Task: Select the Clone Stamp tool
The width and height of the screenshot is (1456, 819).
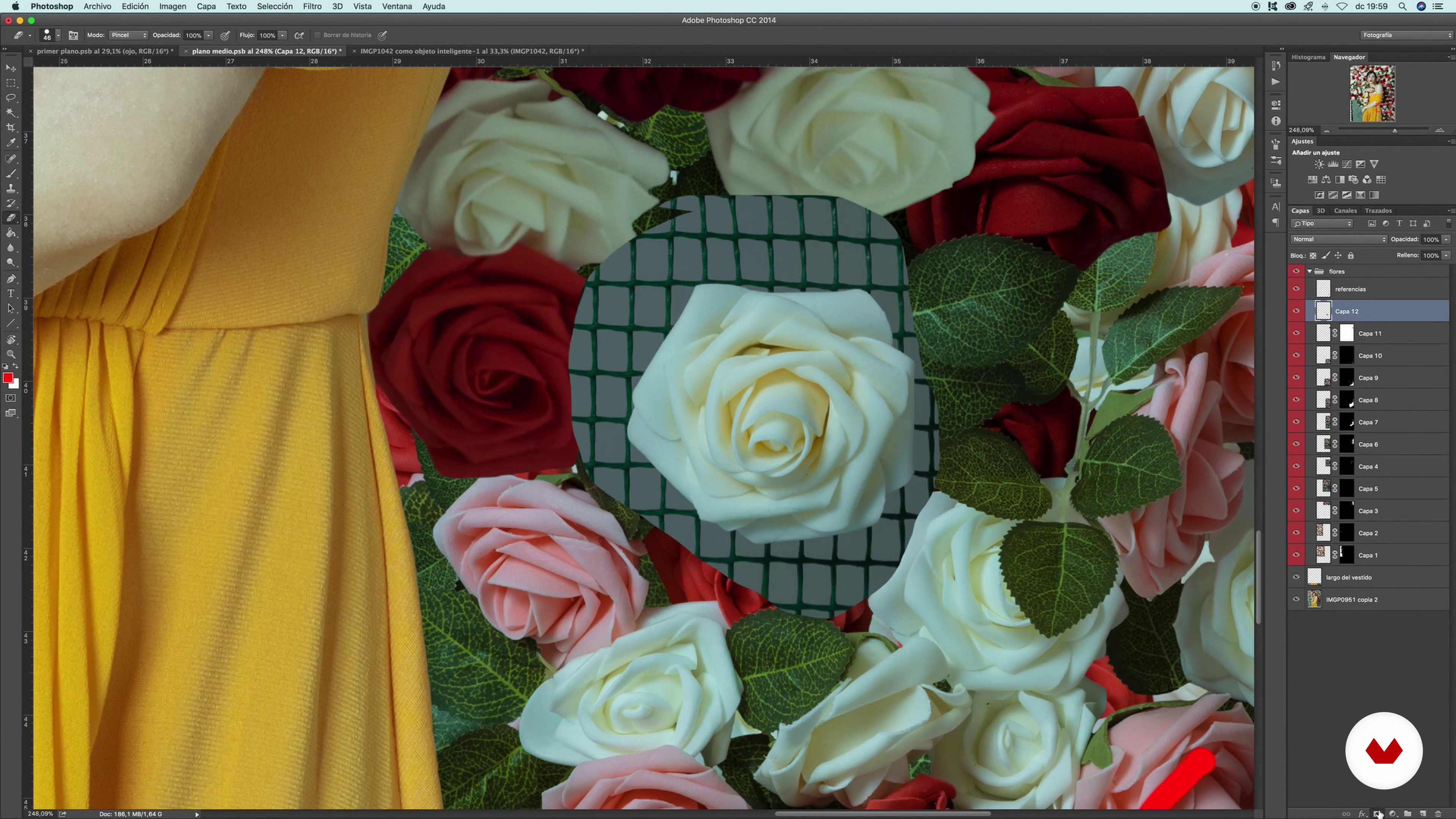Action: (x=11, y=188)
